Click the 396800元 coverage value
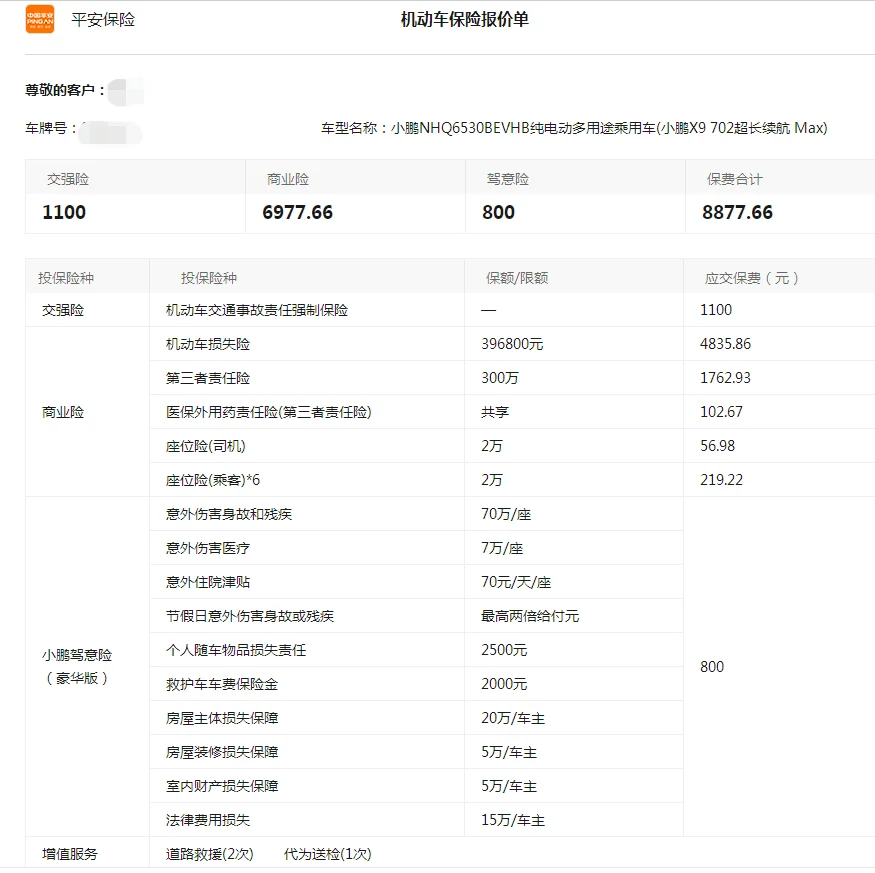This screenshot has height=873, width=875. click(x=512, y=344)
